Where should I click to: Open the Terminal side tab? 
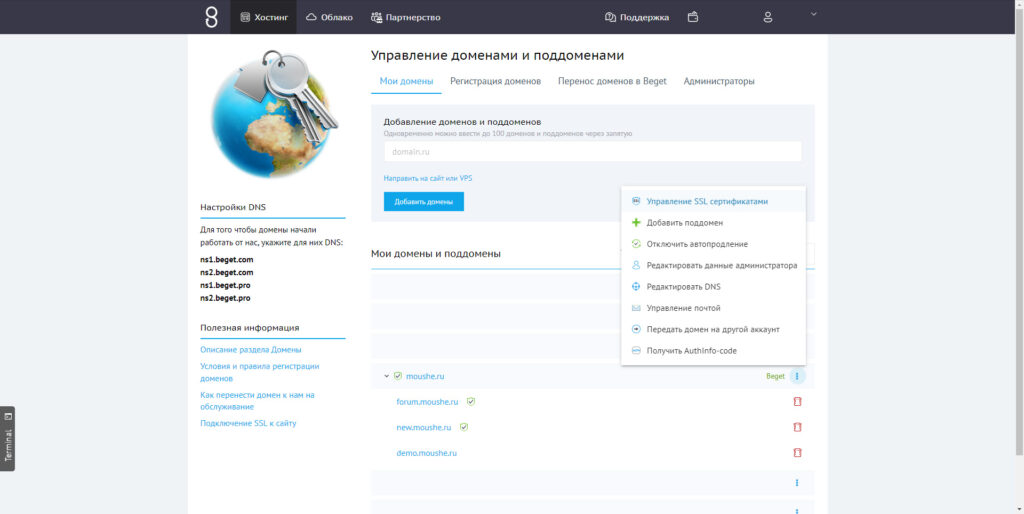tap(8, 439)
